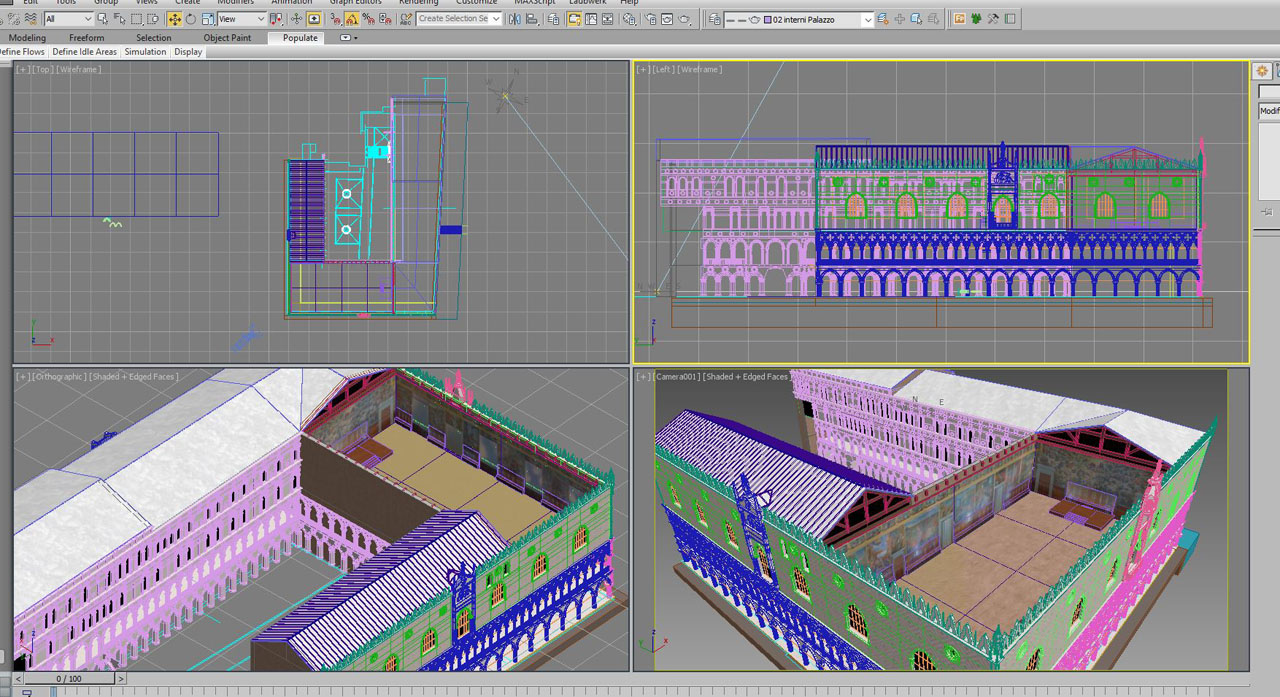1280x697 pixels.
Task: Click the 0 / 100 time slider
Action: coord(69,679)
